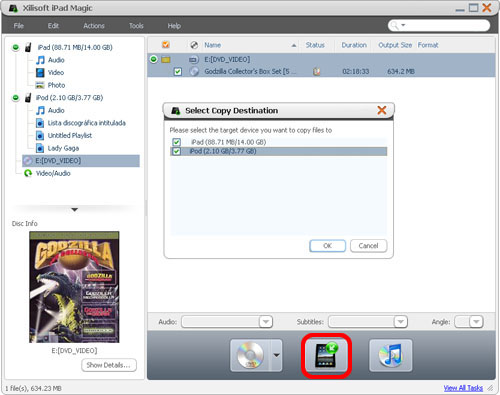Image resolution: width=500 pixels, height=395 pixels.
Task: Click the type column header icon
Action: click(194, 45)
